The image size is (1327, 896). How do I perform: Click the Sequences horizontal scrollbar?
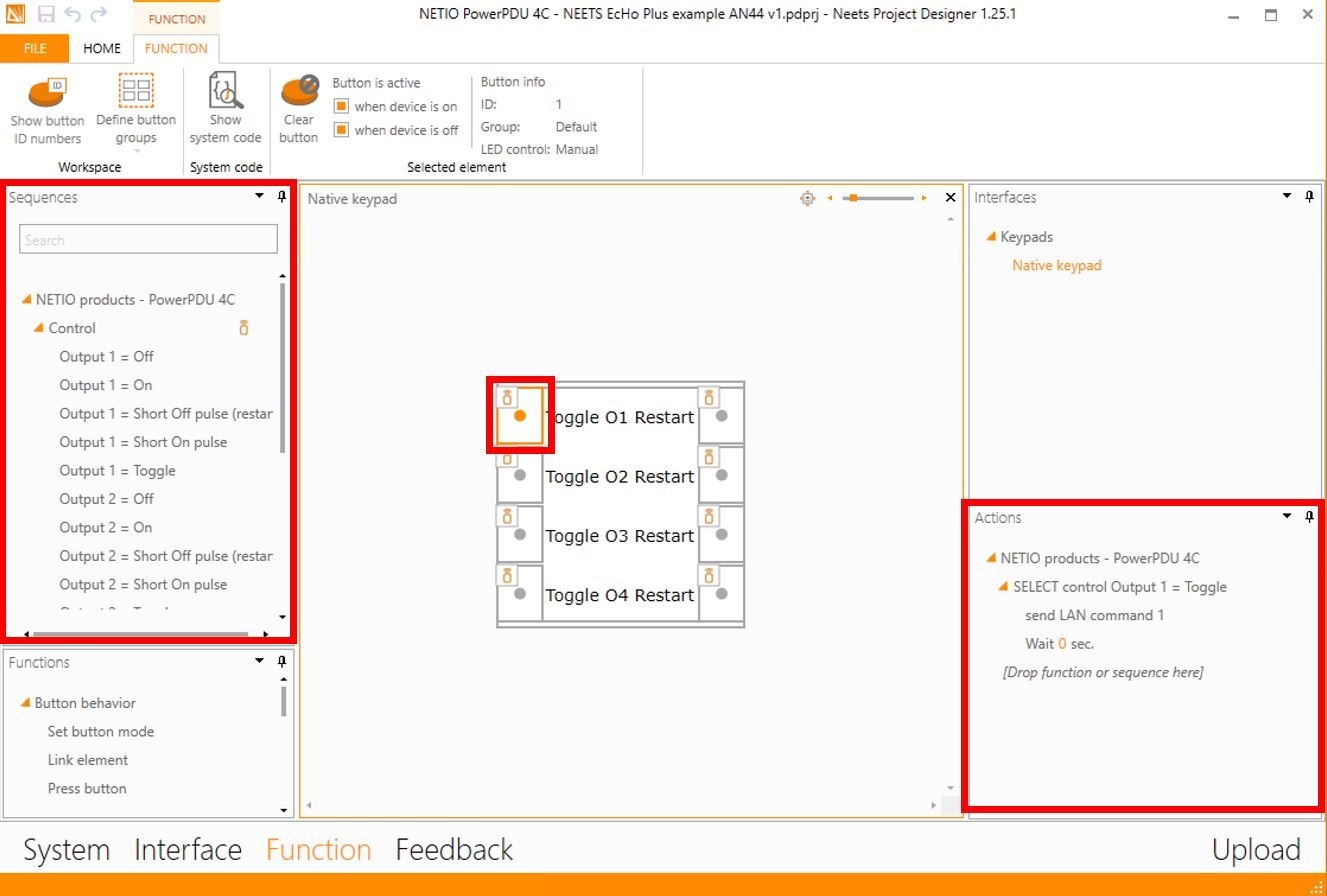click(139, 634)
